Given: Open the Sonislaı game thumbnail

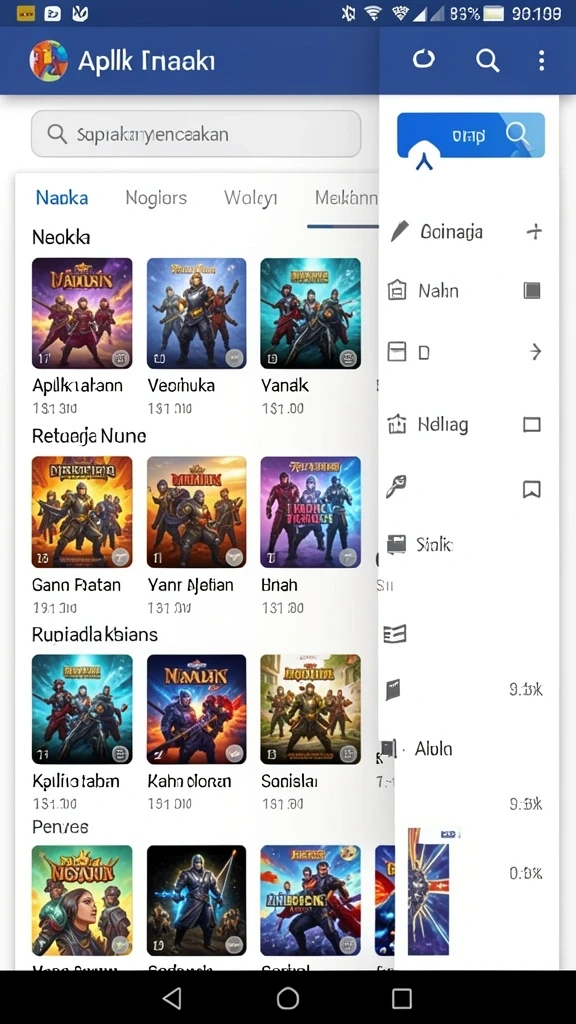Looking at the screenshot, I should (311, 709).
